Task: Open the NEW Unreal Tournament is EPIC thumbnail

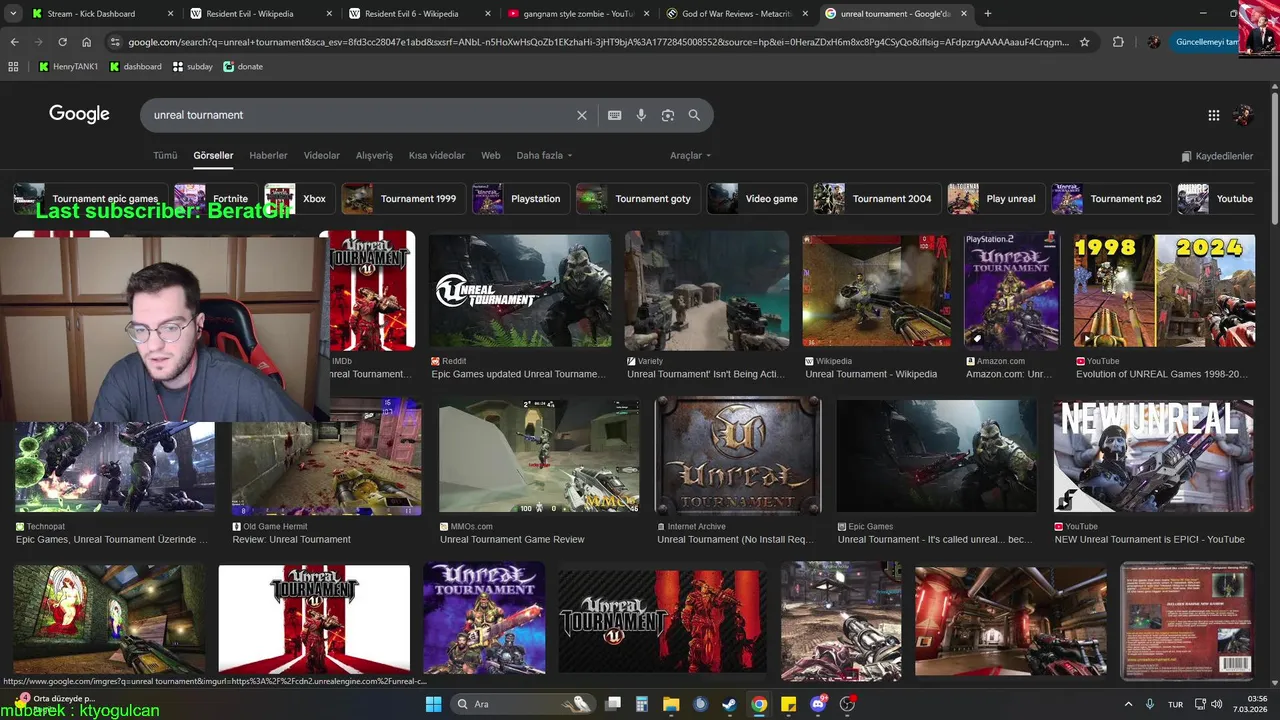Action: pyautogui.click(x=1153, y=455)
